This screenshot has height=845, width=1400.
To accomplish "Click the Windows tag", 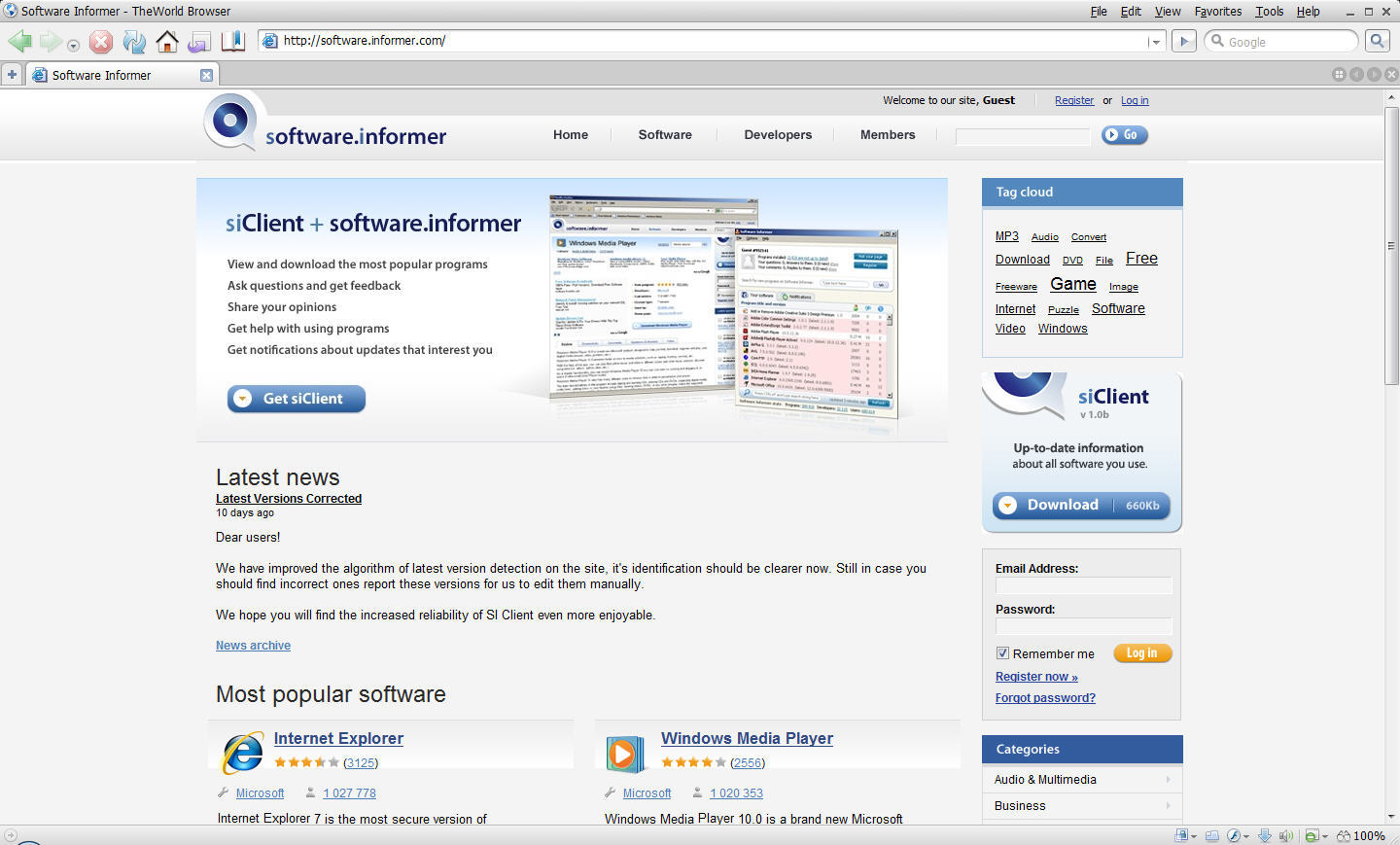I will coord(1063,329).
